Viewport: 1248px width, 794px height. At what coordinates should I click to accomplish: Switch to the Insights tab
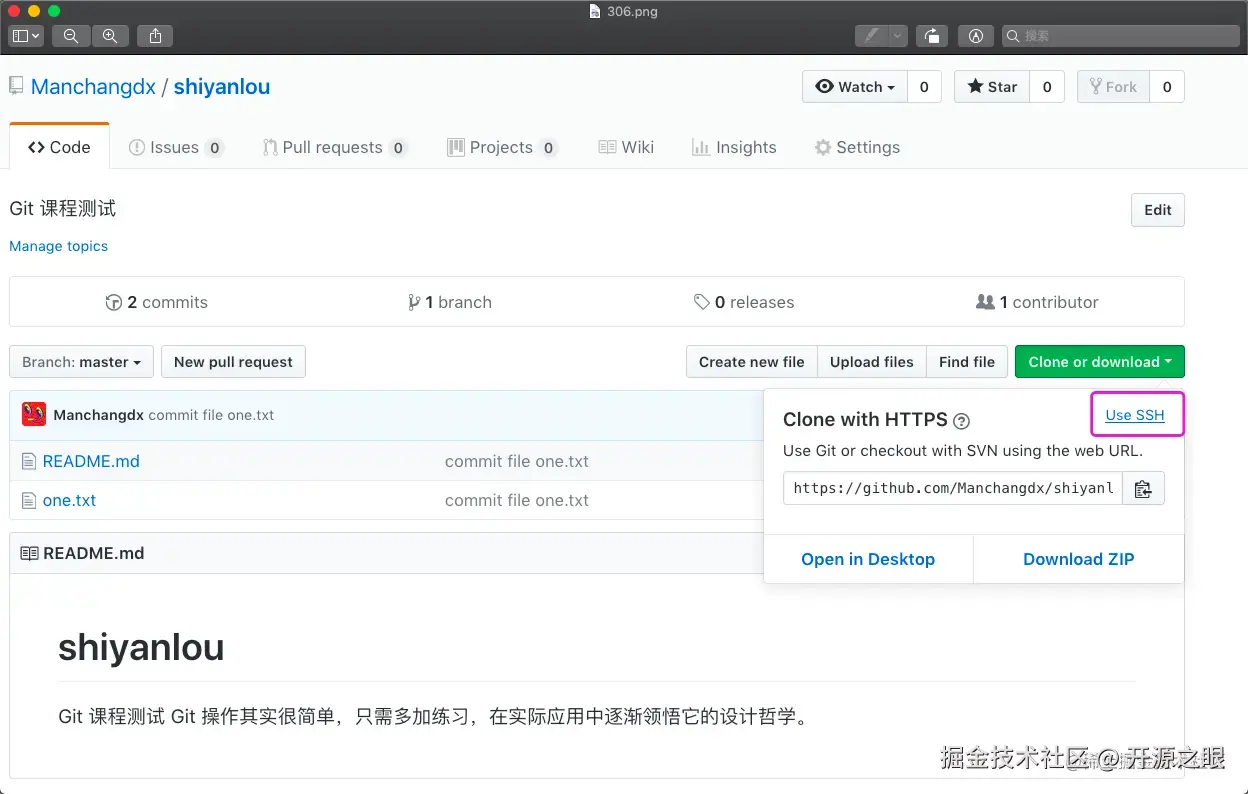click(x=734, y=147)
